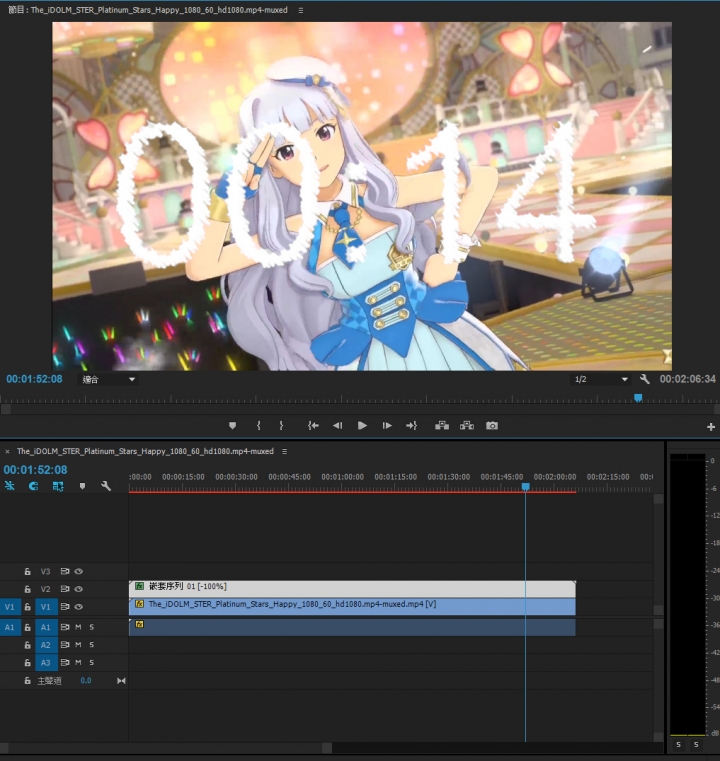Open the button editor plus icon
Viewport: 720px width, 761px height.
[x=711, y=427]
